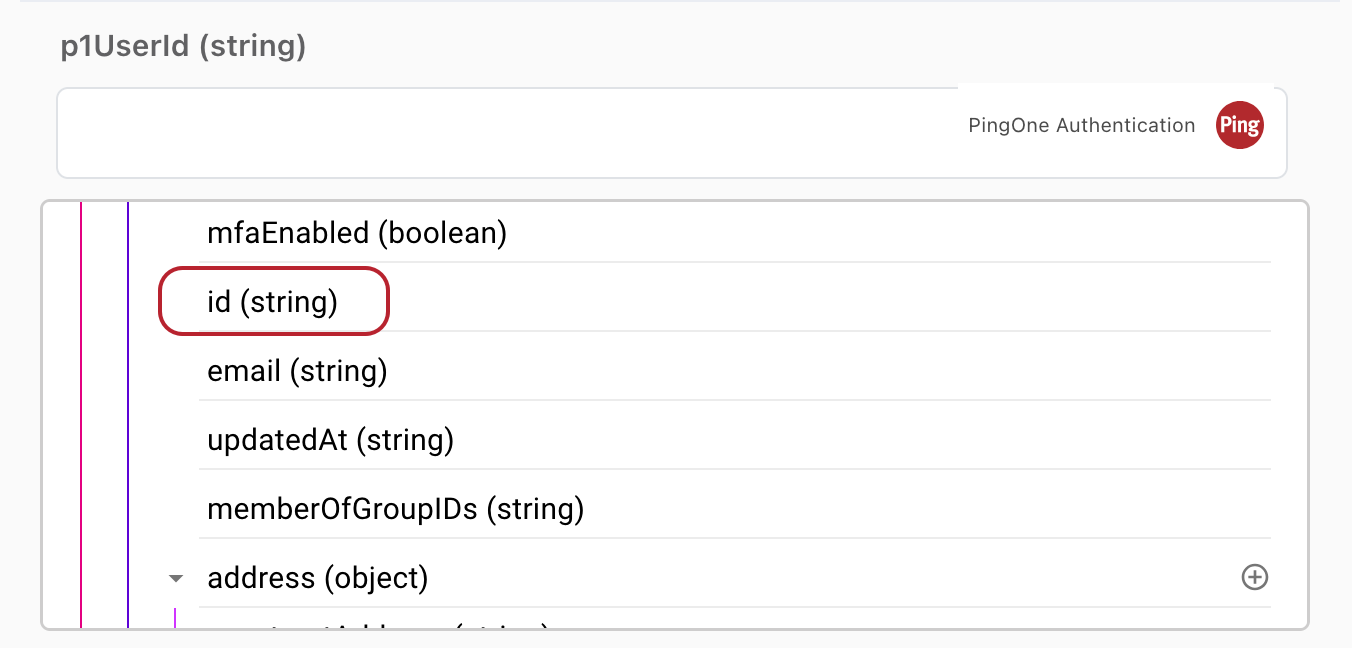The image size is (1352, 648).
Task: Select the memberOfGroupIDs string field
Action: pyautogui.click(x=394, y=508)
